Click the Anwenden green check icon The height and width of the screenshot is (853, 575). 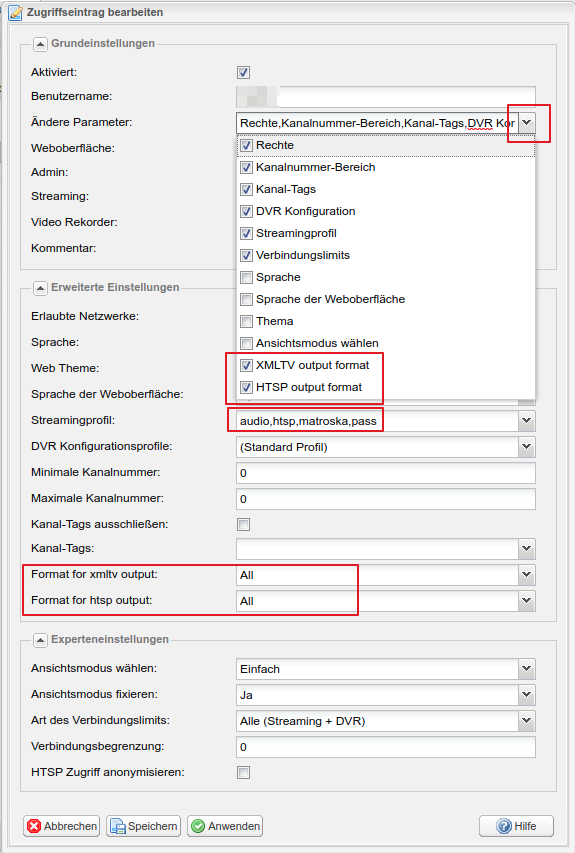(x=198, y=826)
